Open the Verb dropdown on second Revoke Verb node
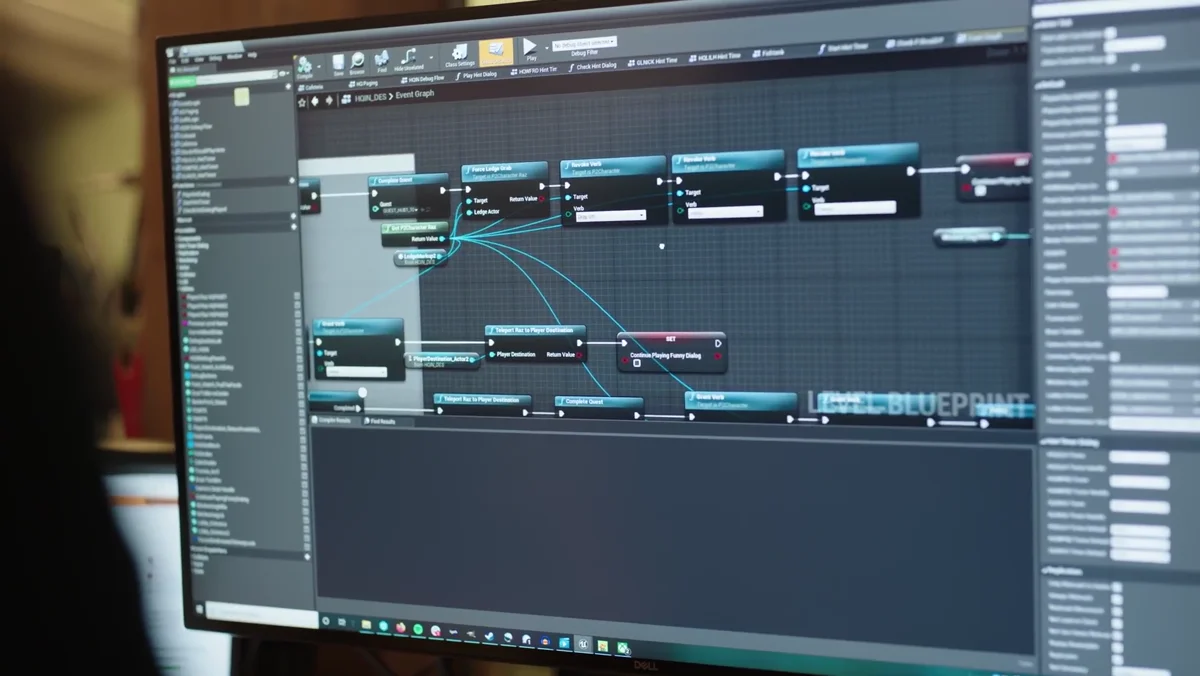 point(725,212)
